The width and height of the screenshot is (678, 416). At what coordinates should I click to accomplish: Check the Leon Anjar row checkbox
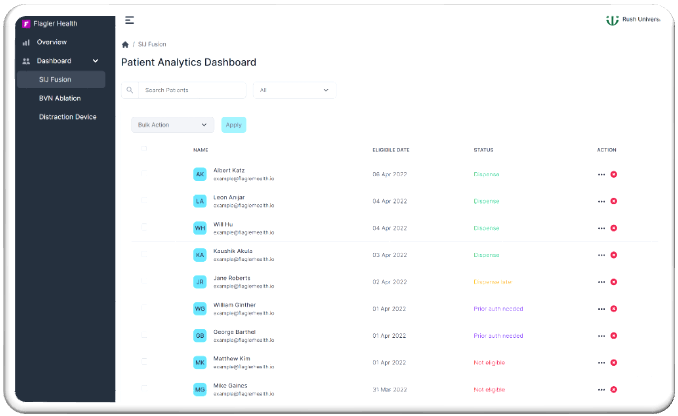pyautogui.click(x=144, y=200)
